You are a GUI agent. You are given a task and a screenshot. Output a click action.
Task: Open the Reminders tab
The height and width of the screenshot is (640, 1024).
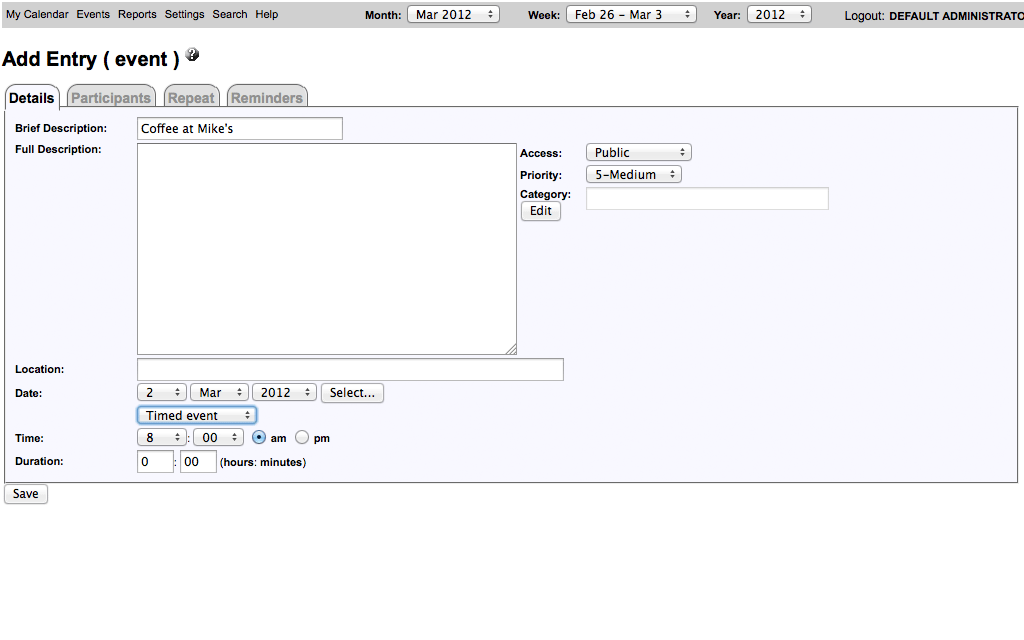267,98
